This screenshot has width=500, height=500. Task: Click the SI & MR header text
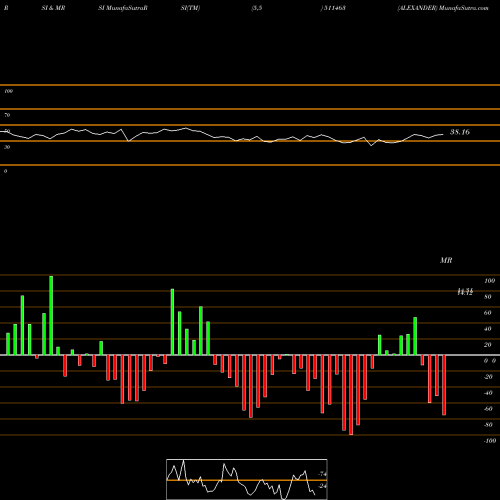coord(53,8)
